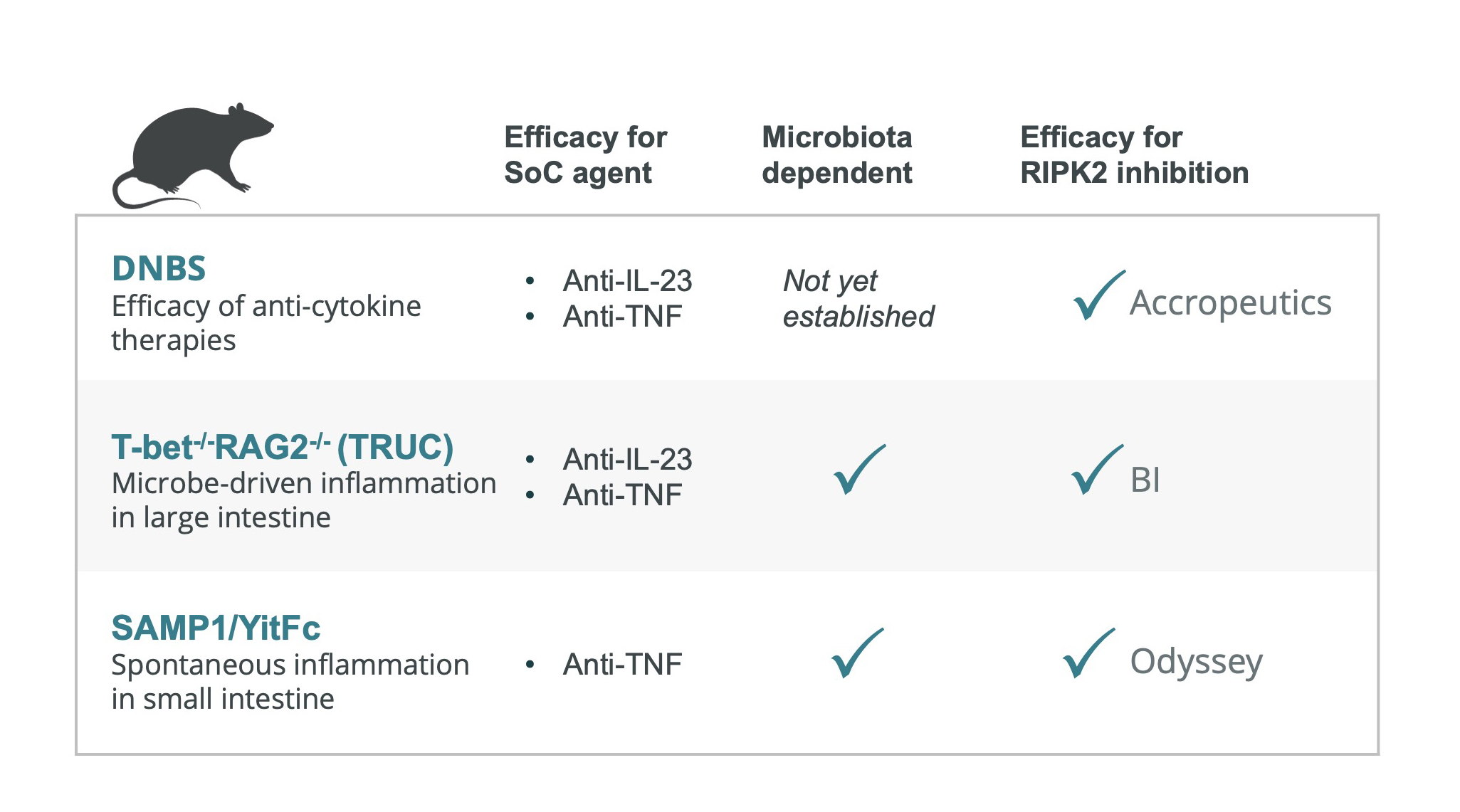Select the SAMP1/YitFc model heading
Viewport: 1460px width, 812px height.
pyautogui.click(x=216, y=628)
